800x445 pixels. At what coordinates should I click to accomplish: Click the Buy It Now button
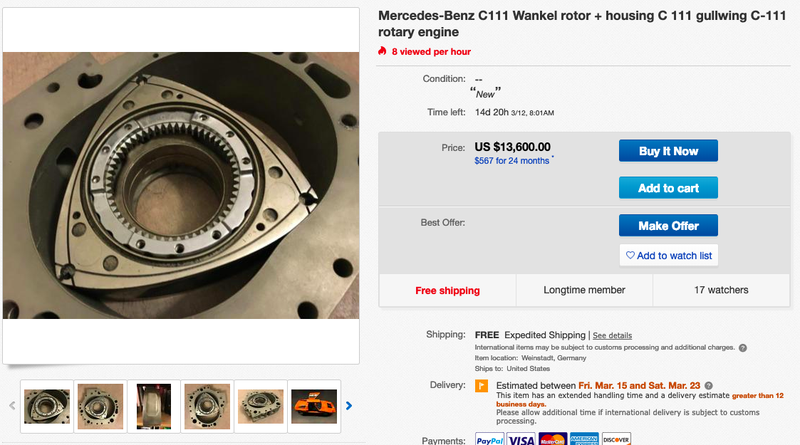668,151
